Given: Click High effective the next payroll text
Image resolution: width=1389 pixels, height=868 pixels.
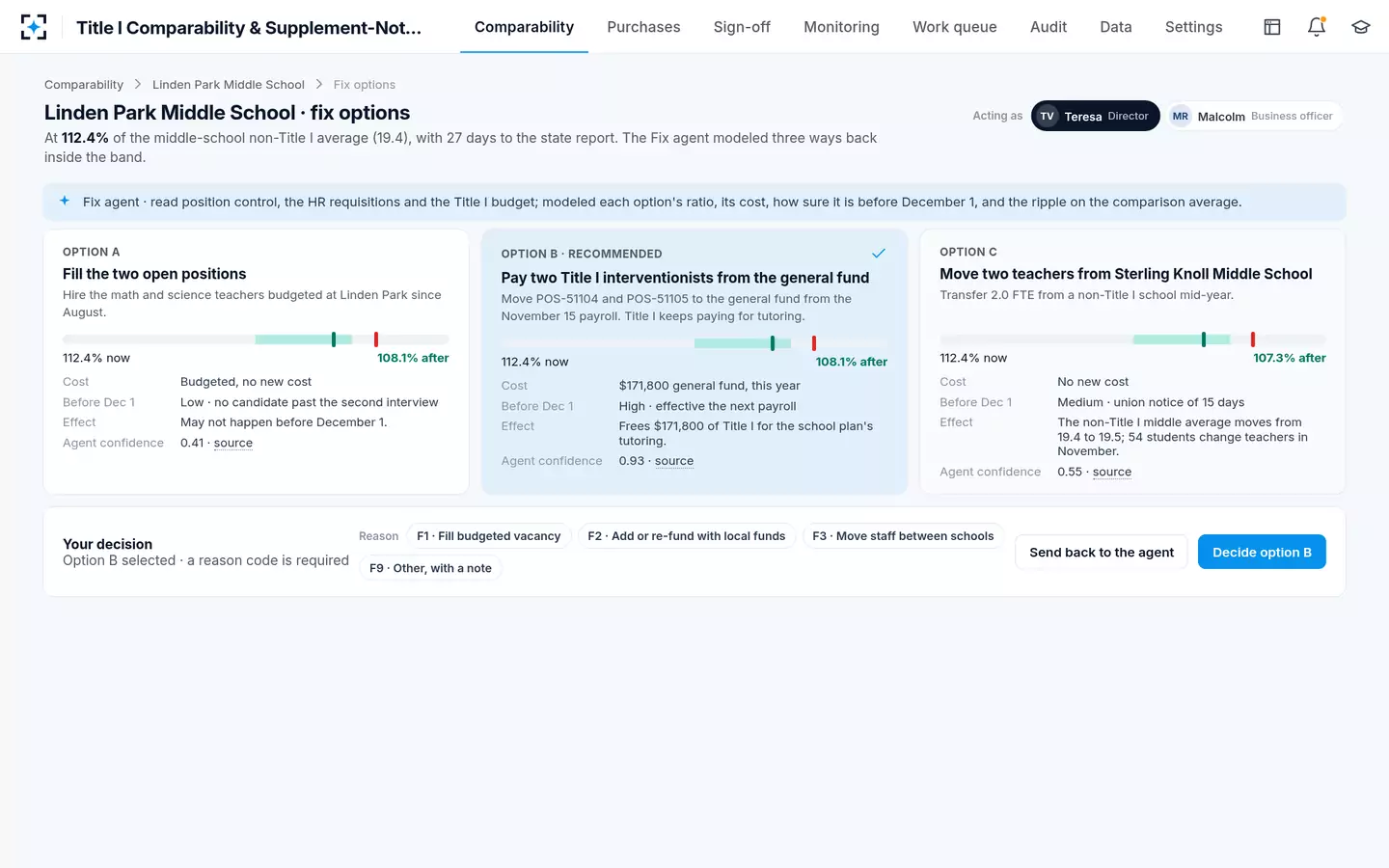Looking at the screenshot, I should pos(708,406).
